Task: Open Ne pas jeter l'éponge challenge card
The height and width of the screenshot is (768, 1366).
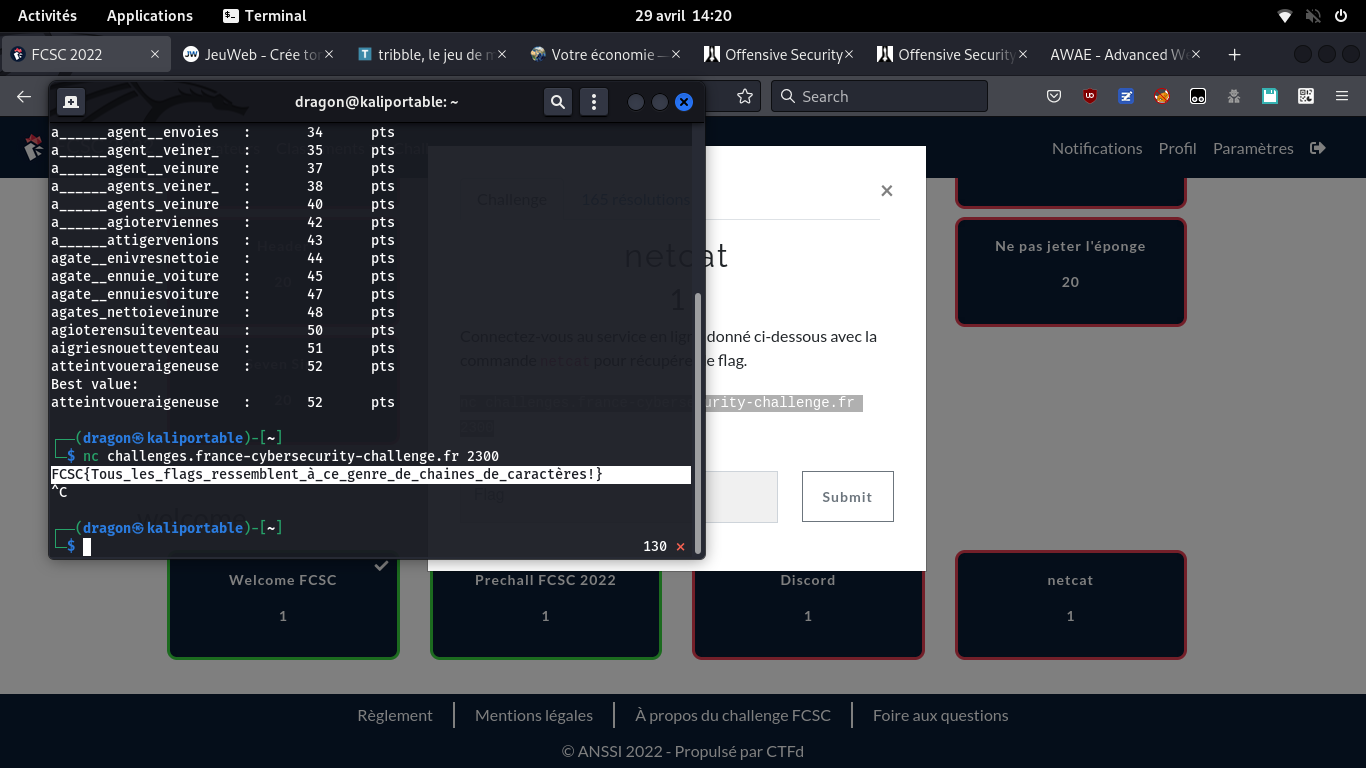Action: (x=1070, y=272)
